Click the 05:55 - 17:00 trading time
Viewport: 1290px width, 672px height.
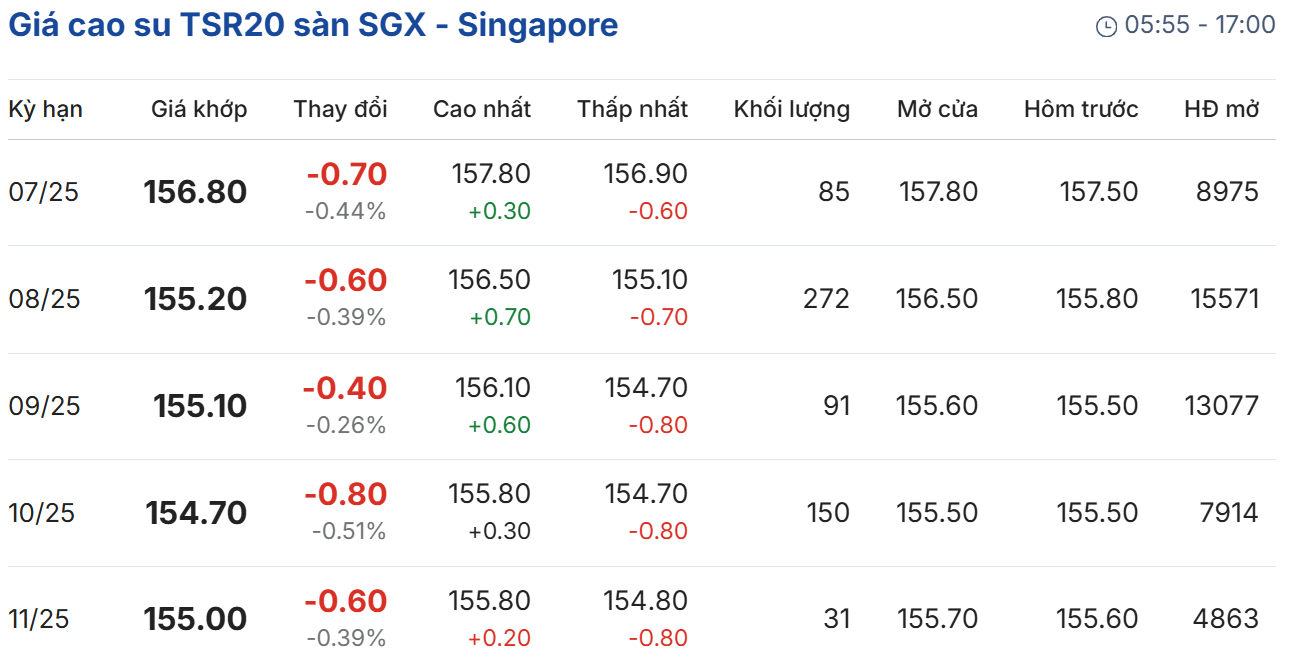(x=1200, y=25)
